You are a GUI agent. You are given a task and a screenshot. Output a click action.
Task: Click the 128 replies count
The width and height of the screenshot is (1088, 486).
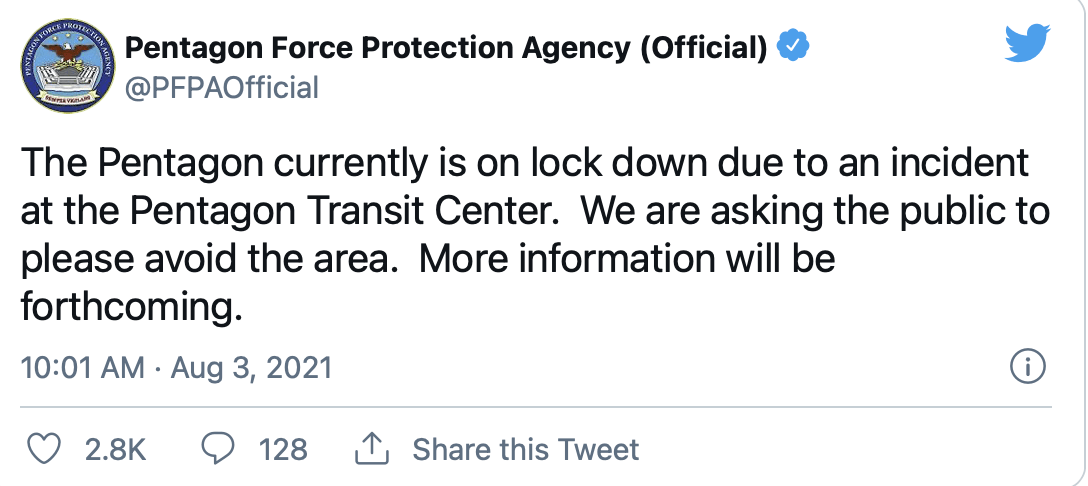283,449
